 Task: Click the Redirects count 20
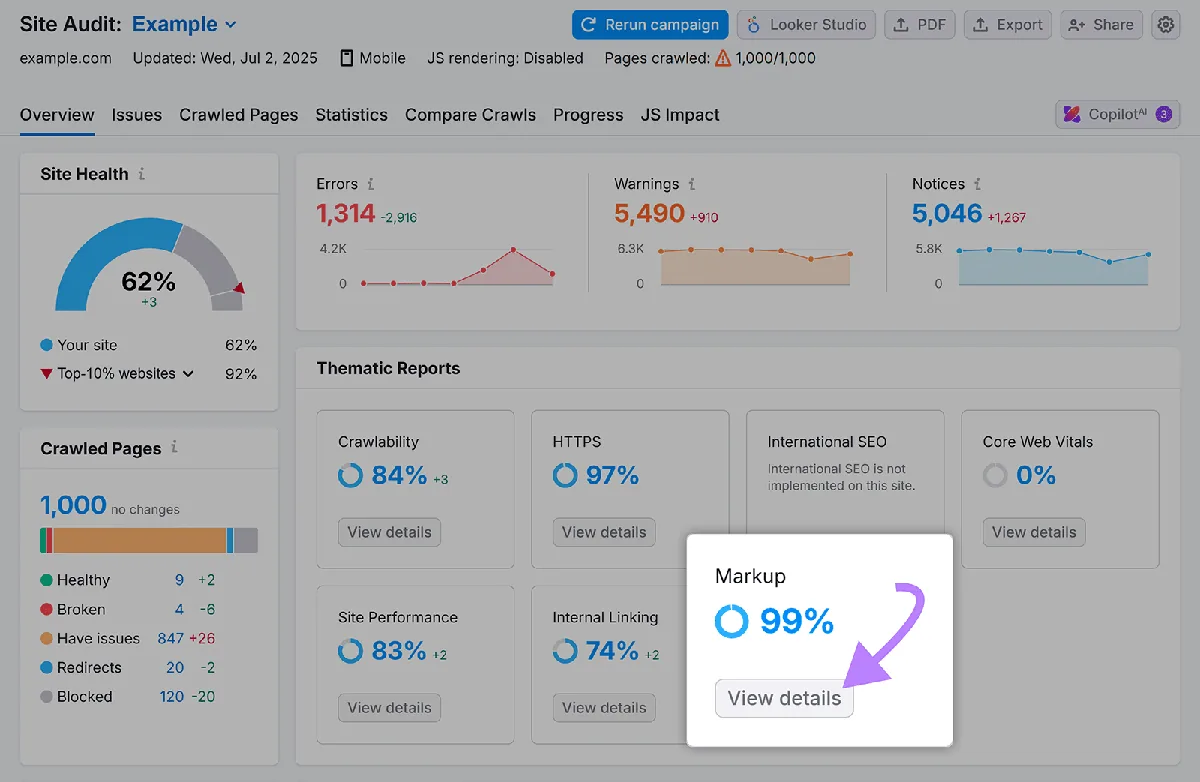coord(175,667)
